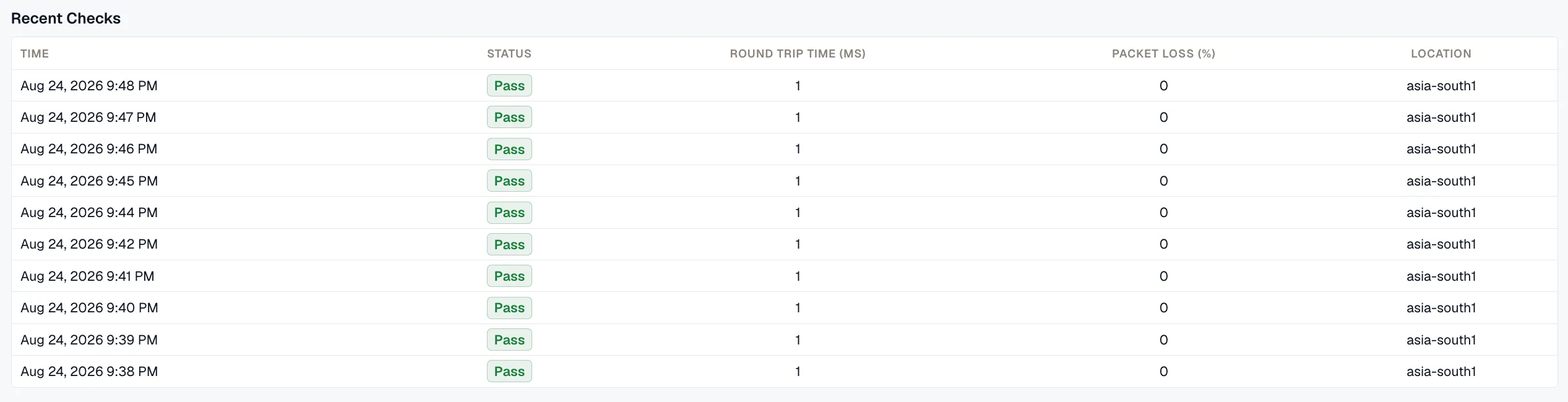Viewport: 1568px width, 402px height.
Task: Select the Aug 24, 2026 9:39 PM timestamp
Action: pyautogui.click(x=89, y=340)
